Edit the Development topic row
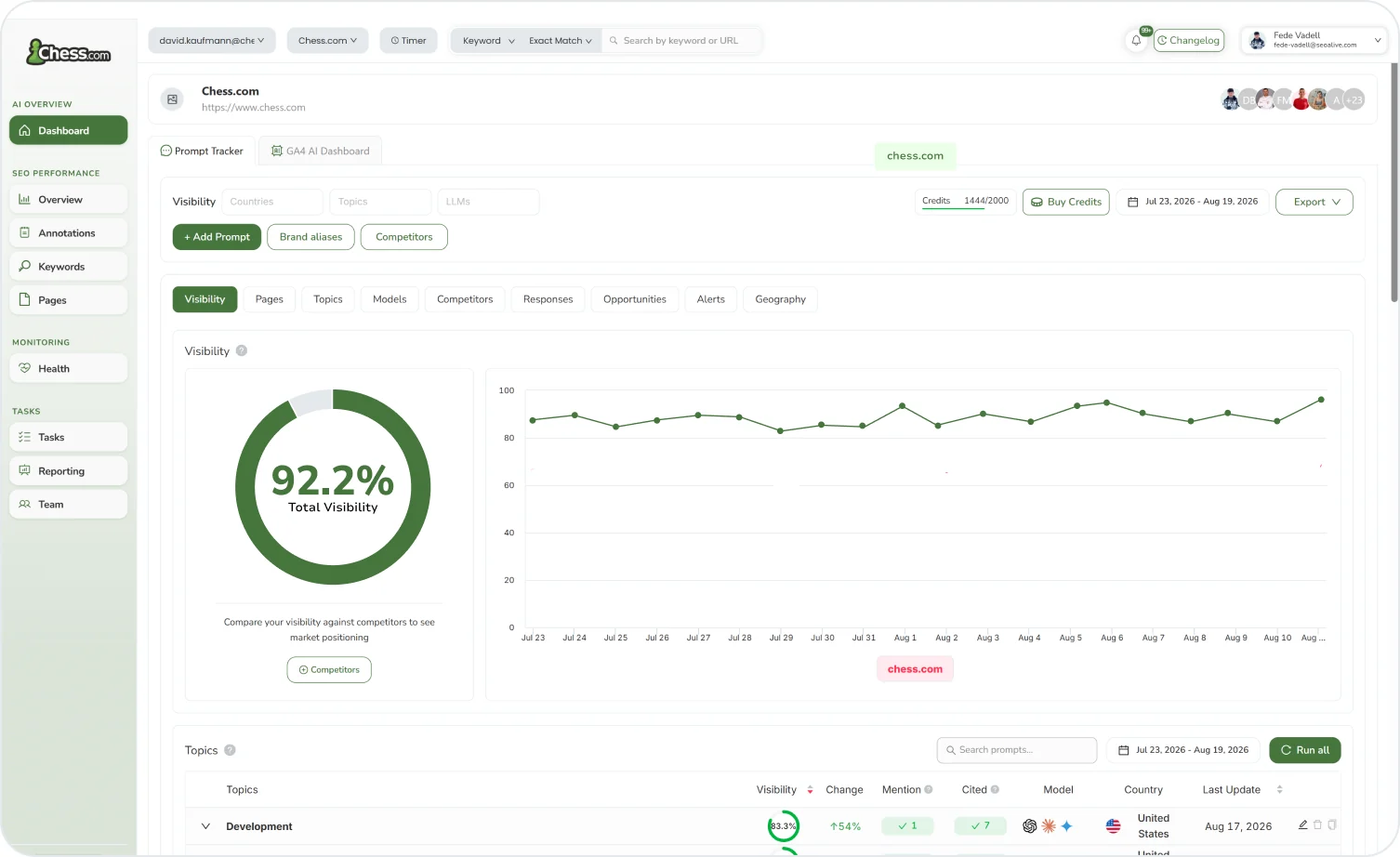This screenshot has width=1400, height=857. click(x=1303, y=824)
